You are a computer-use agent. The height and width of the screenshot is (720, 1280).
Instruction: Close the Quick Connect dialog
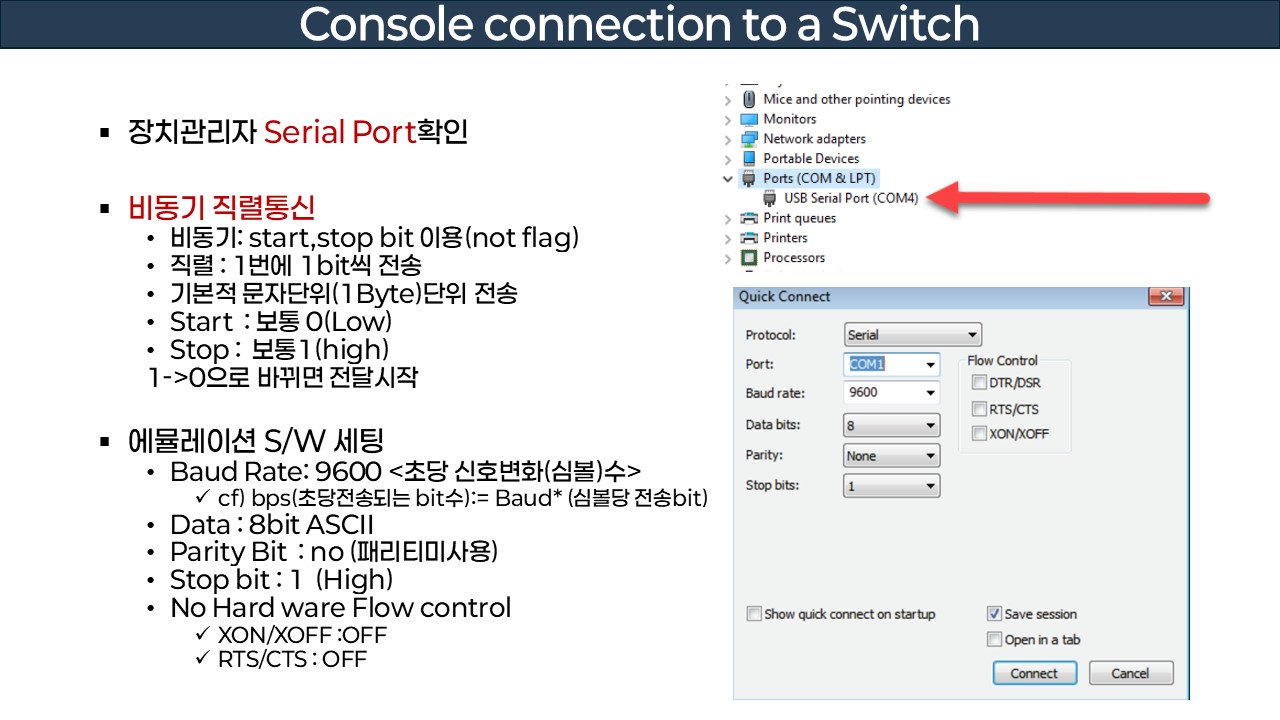click(x=1165, y=296)
